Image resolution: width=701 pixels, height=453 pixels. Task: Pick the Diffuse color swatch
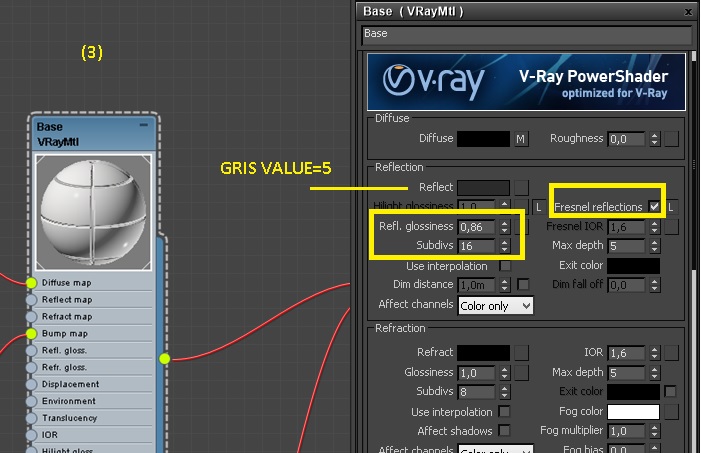pos(483,139)
